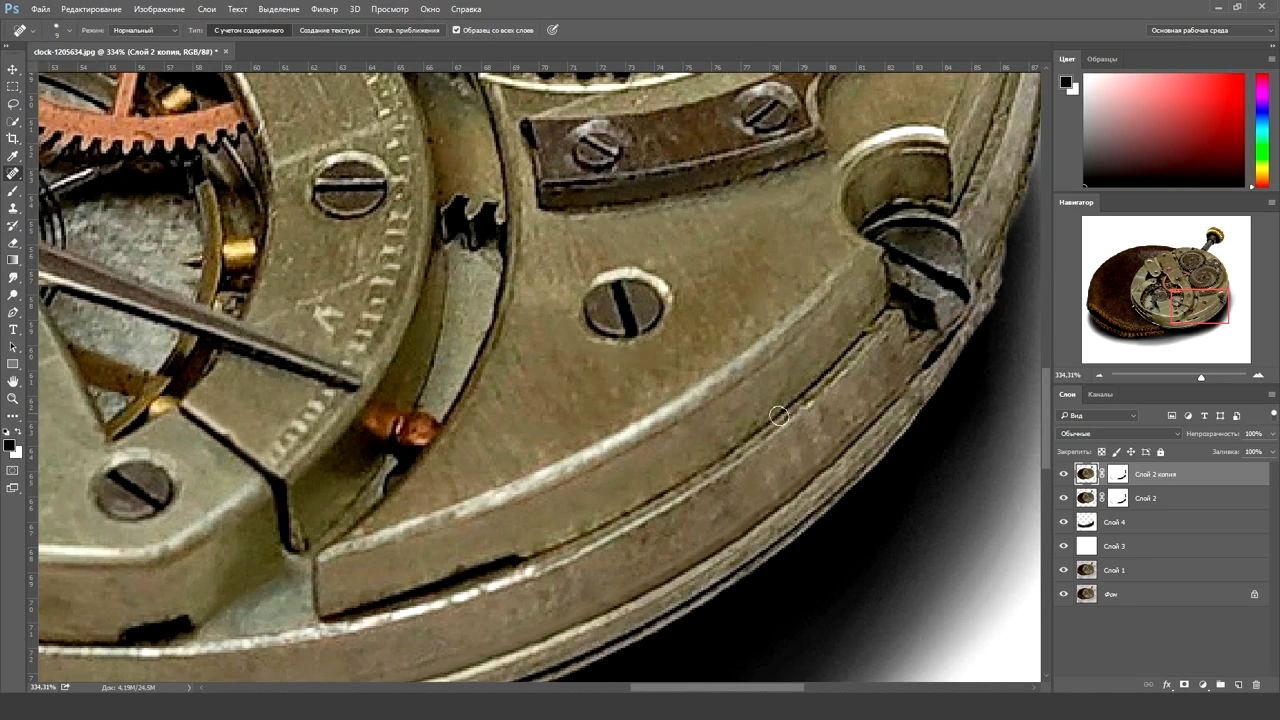
Task: Open the tool preset picker arrow
Action: 33,30
